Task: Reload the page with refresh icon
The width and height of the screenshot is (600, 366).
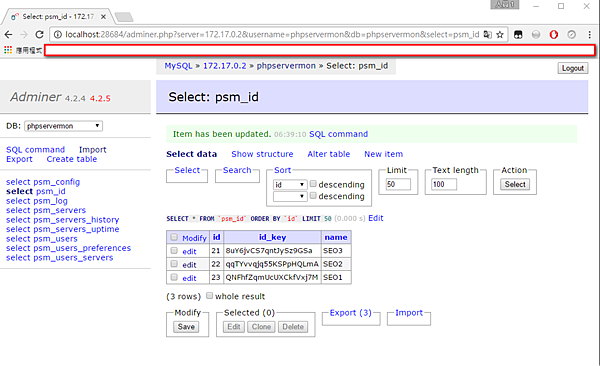Action: [39, 34]
